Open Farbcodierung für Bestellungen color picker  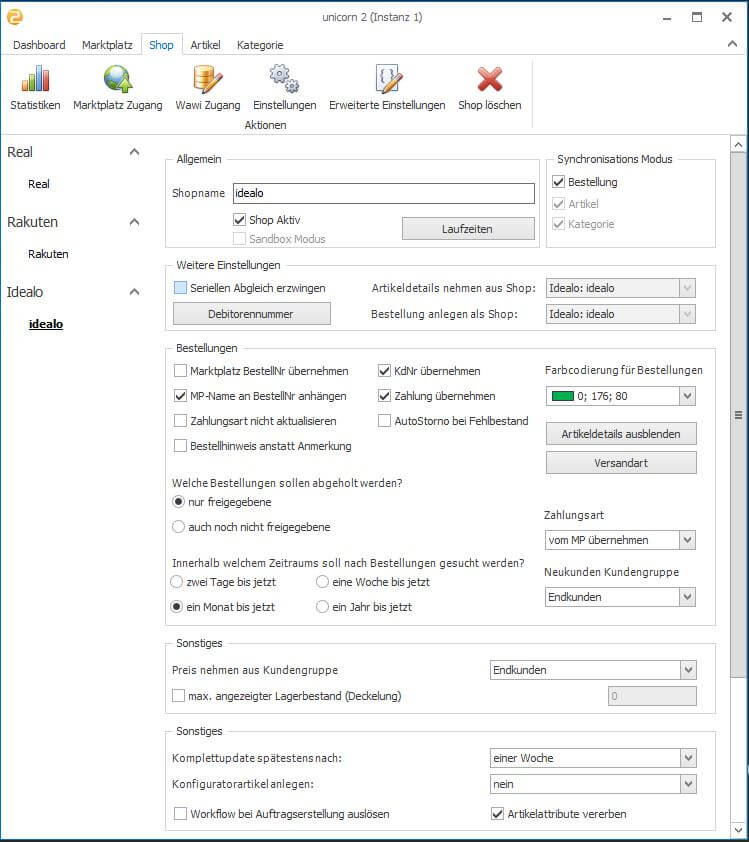pos(621,396)
